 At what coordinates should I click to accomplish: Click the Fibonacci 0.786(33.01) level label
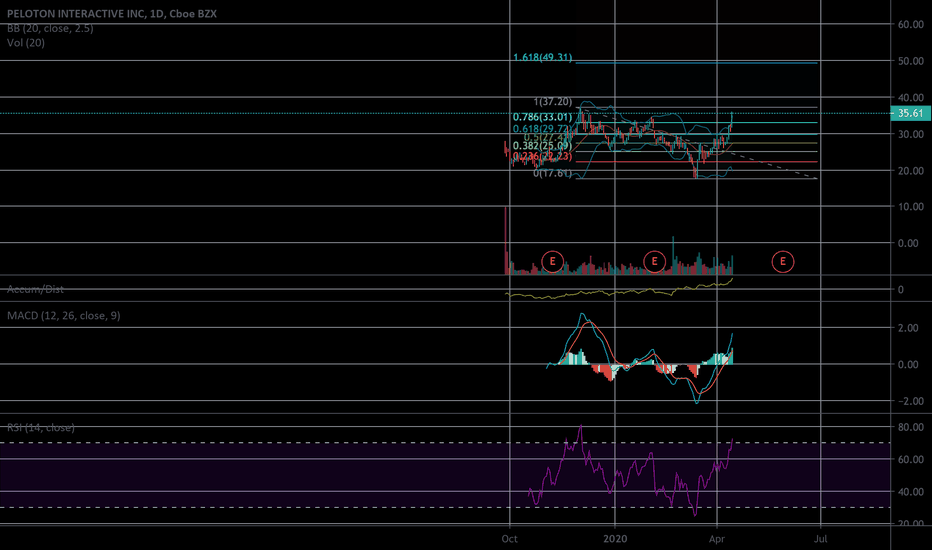[x=543, y=117]
